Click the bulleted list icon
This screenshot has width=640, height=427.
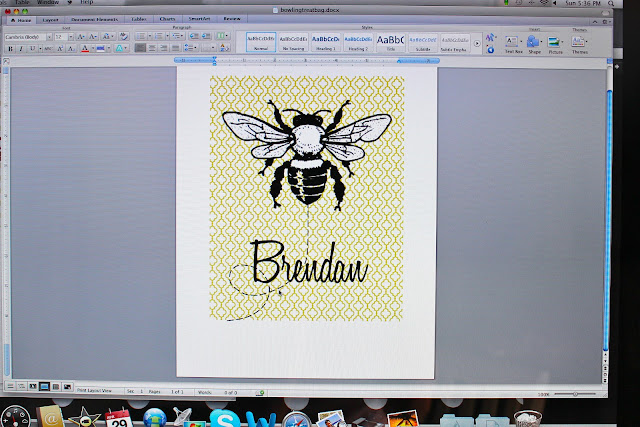point(141,36)
